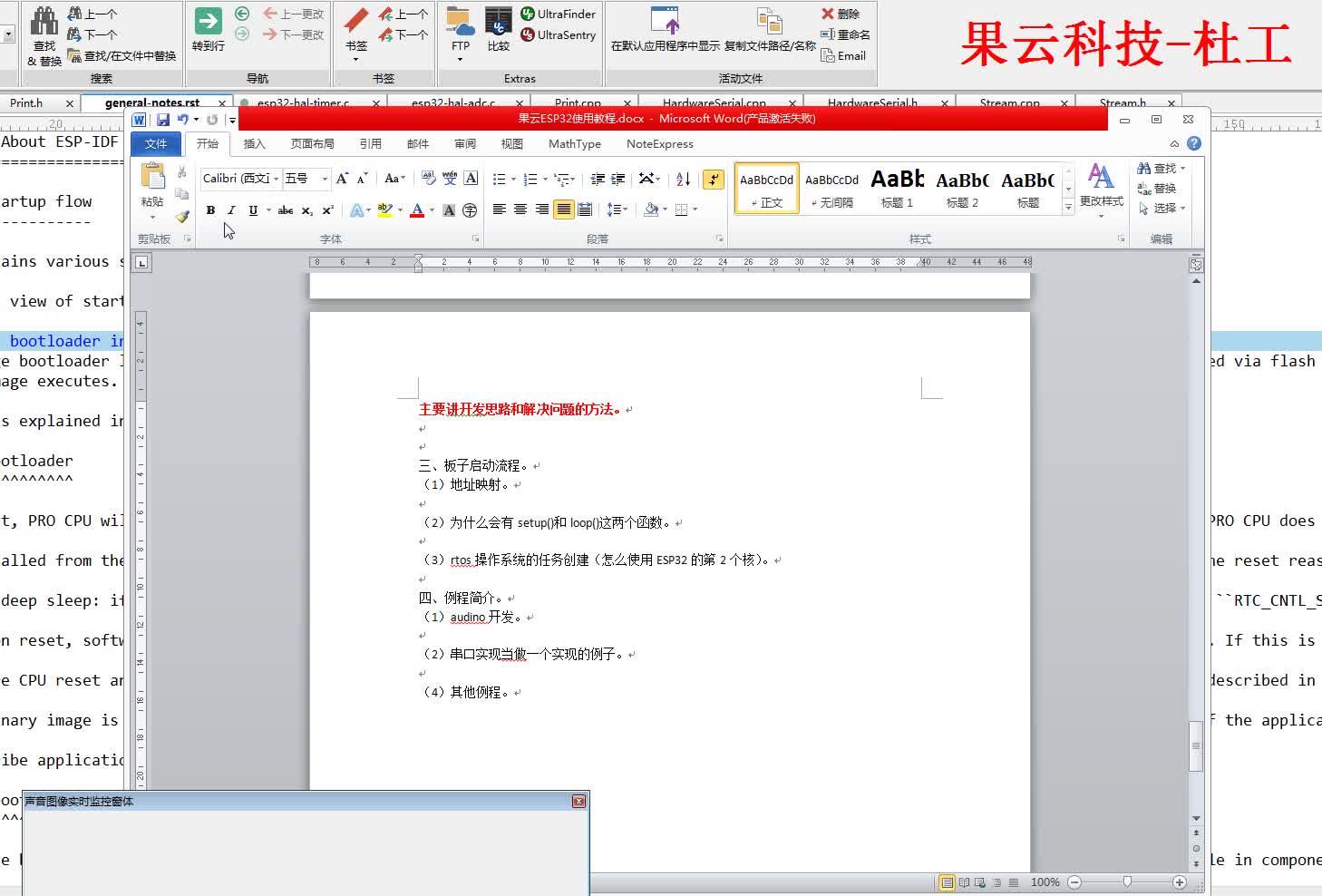Select justify text alignment

click(x=564, y=209)
